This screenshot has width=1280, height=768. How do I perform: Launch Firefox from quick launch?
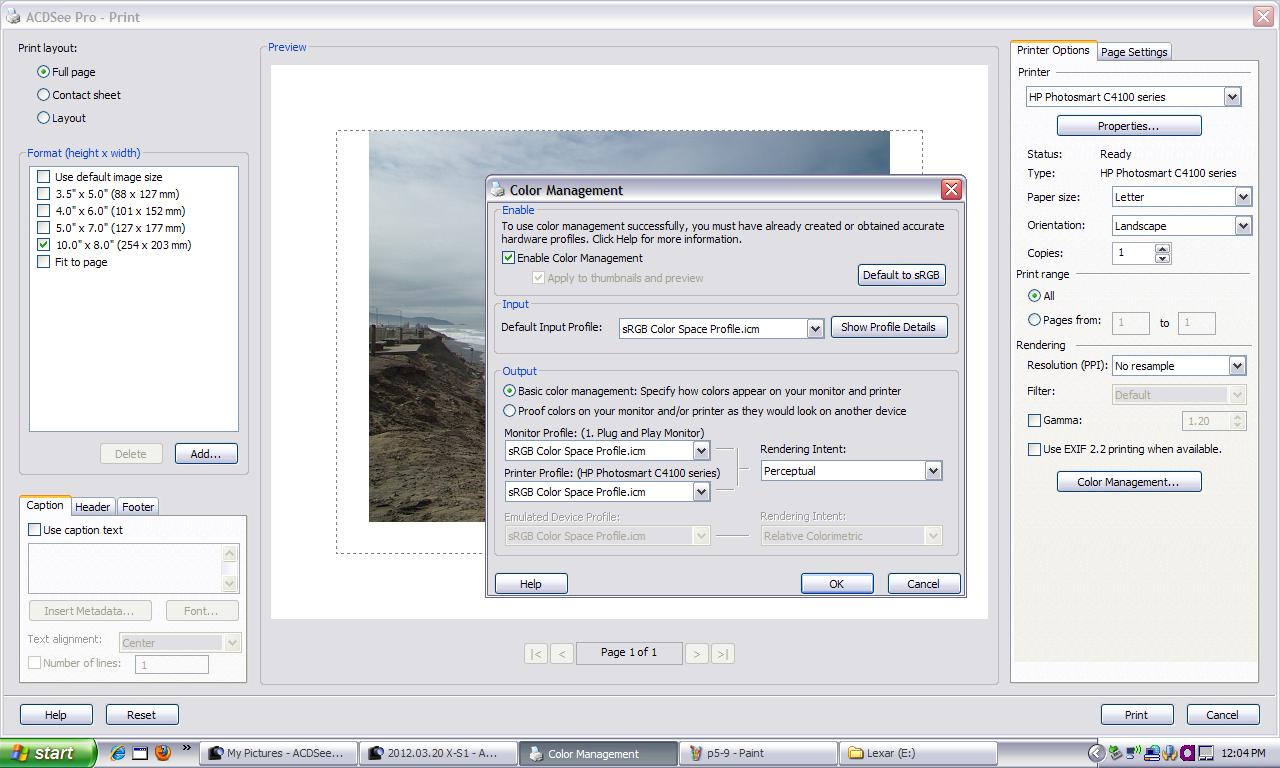point(163,753)
